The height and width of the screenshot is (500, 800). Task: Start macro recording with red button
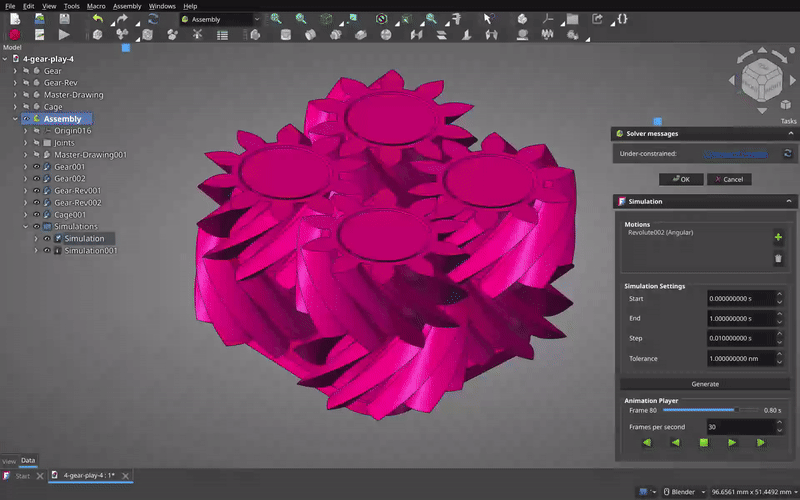point(16,35)
